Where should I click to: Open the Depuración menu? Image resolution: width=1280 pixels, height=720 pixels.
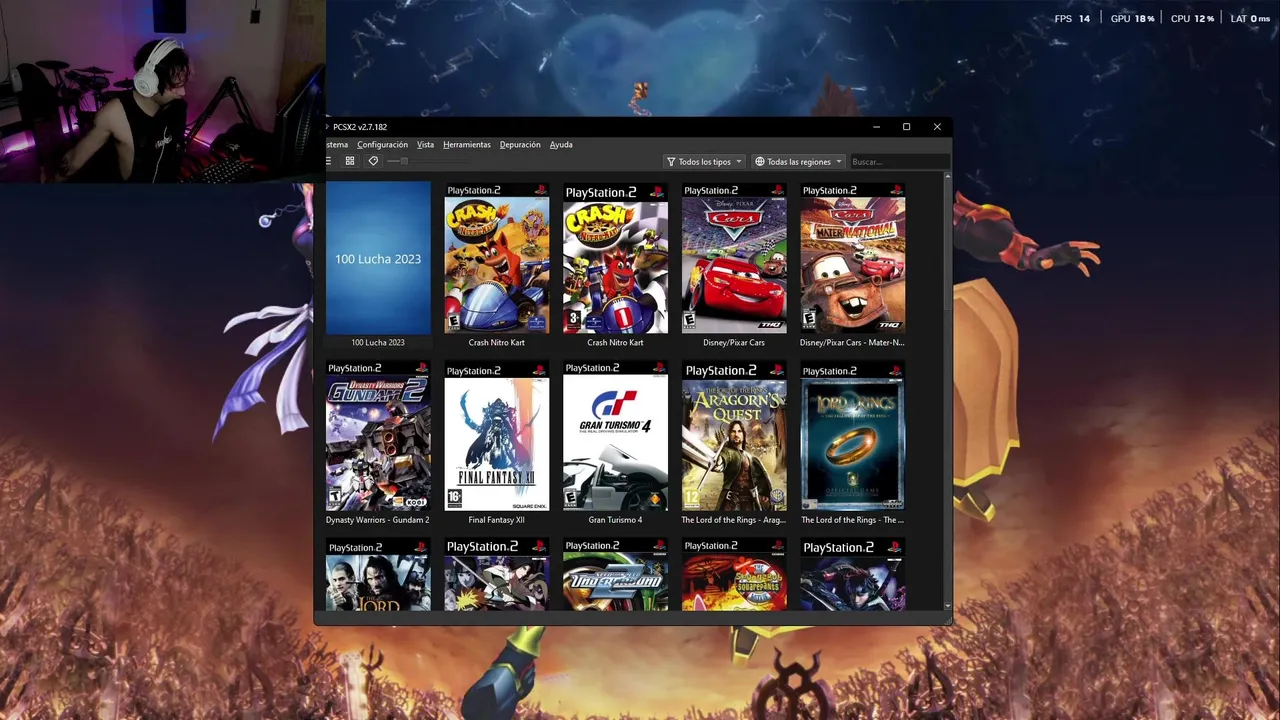pyautogui.click(x=520, y=144)
